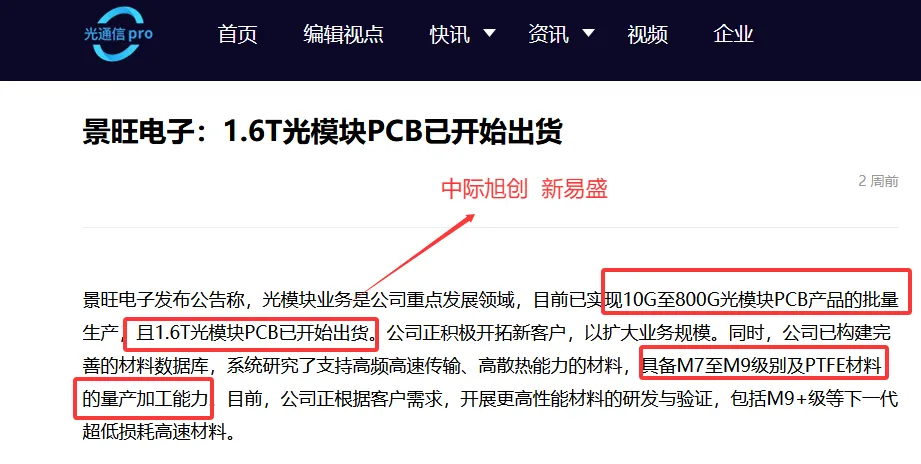Click the '2 周前' timestamp
921x464 pixels.
click(878, 181)
